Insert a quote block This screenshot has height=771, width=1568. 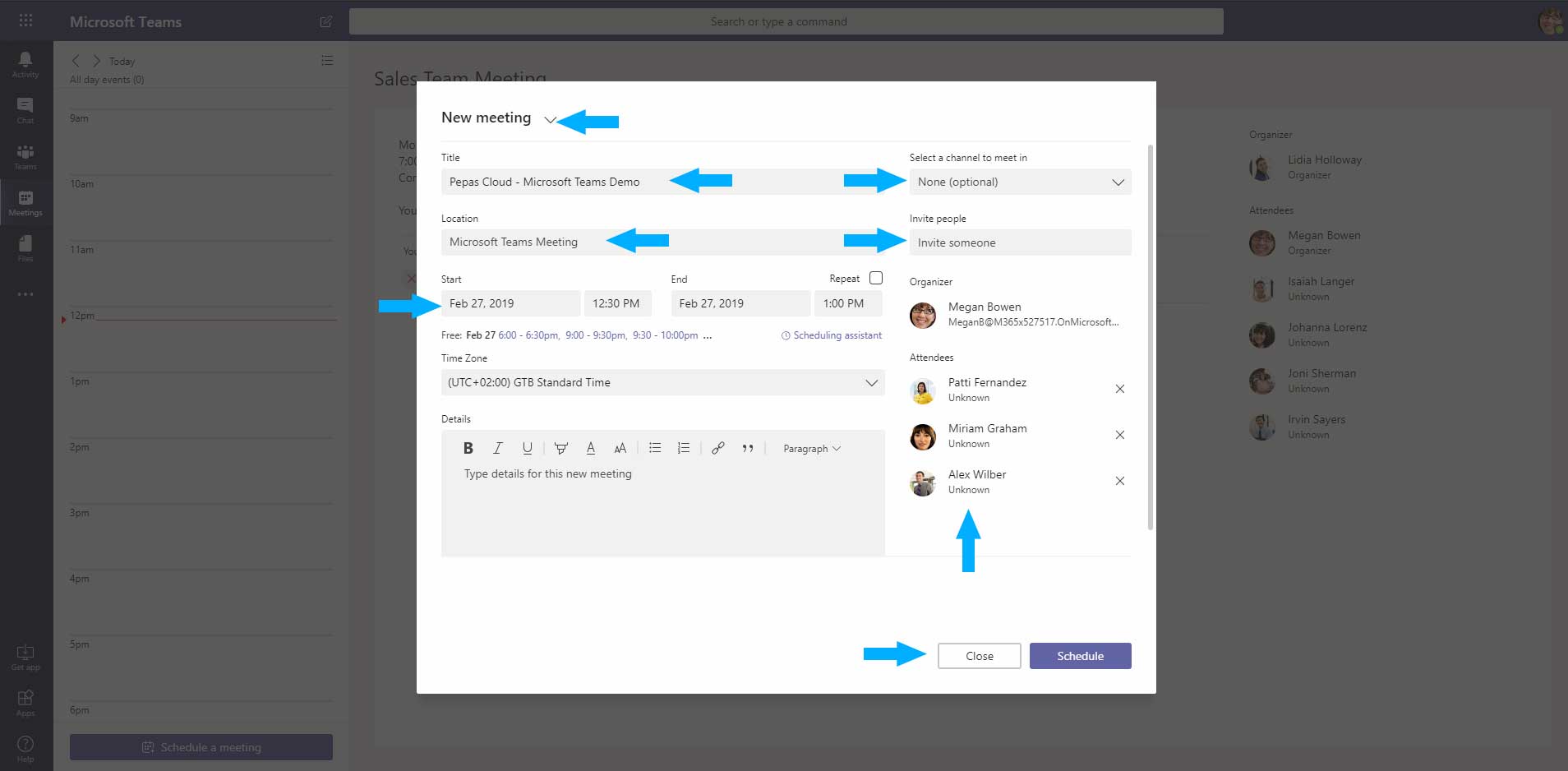click(x=748, y=448)
